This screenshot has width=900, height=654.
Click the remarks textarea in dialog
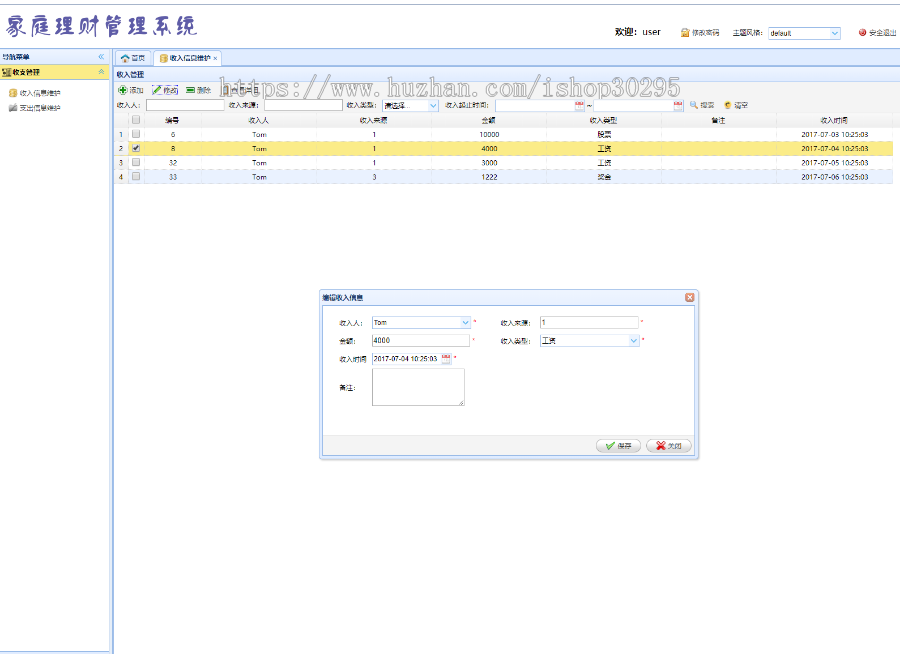(x=417, y=387)
